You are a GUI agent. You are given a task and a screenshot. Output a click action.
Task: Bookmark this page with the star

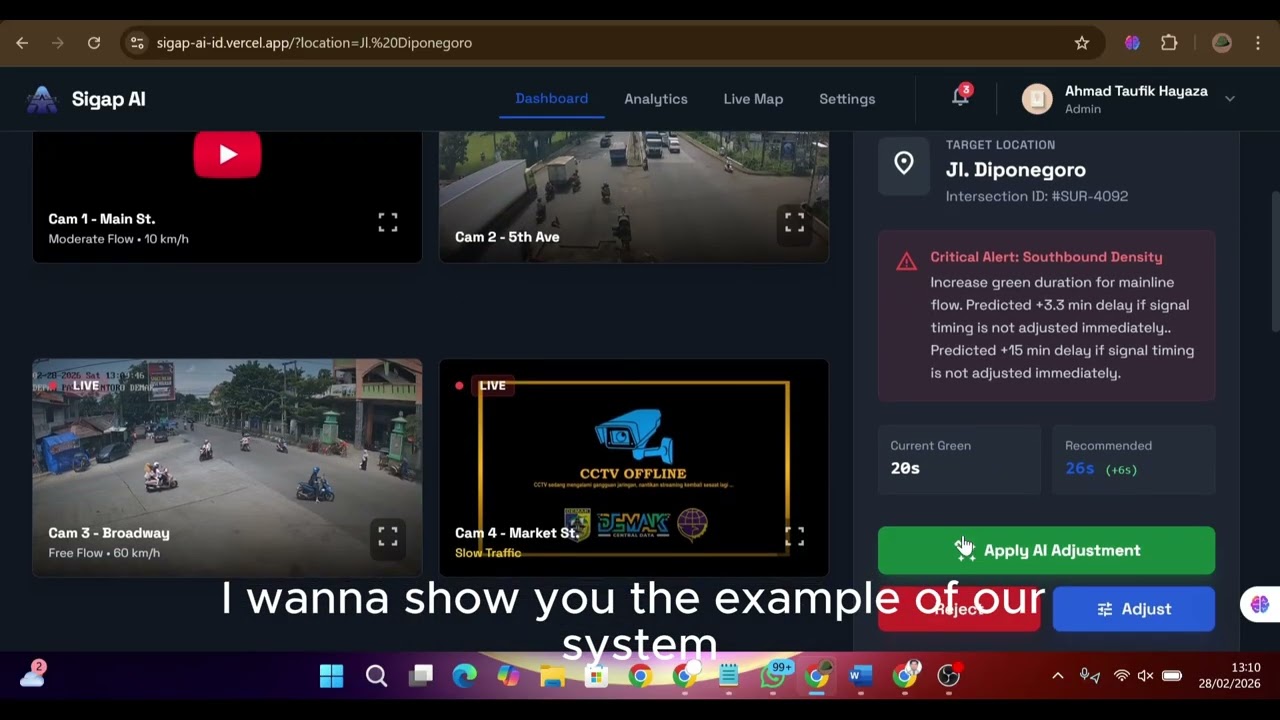coord(1081,43)
